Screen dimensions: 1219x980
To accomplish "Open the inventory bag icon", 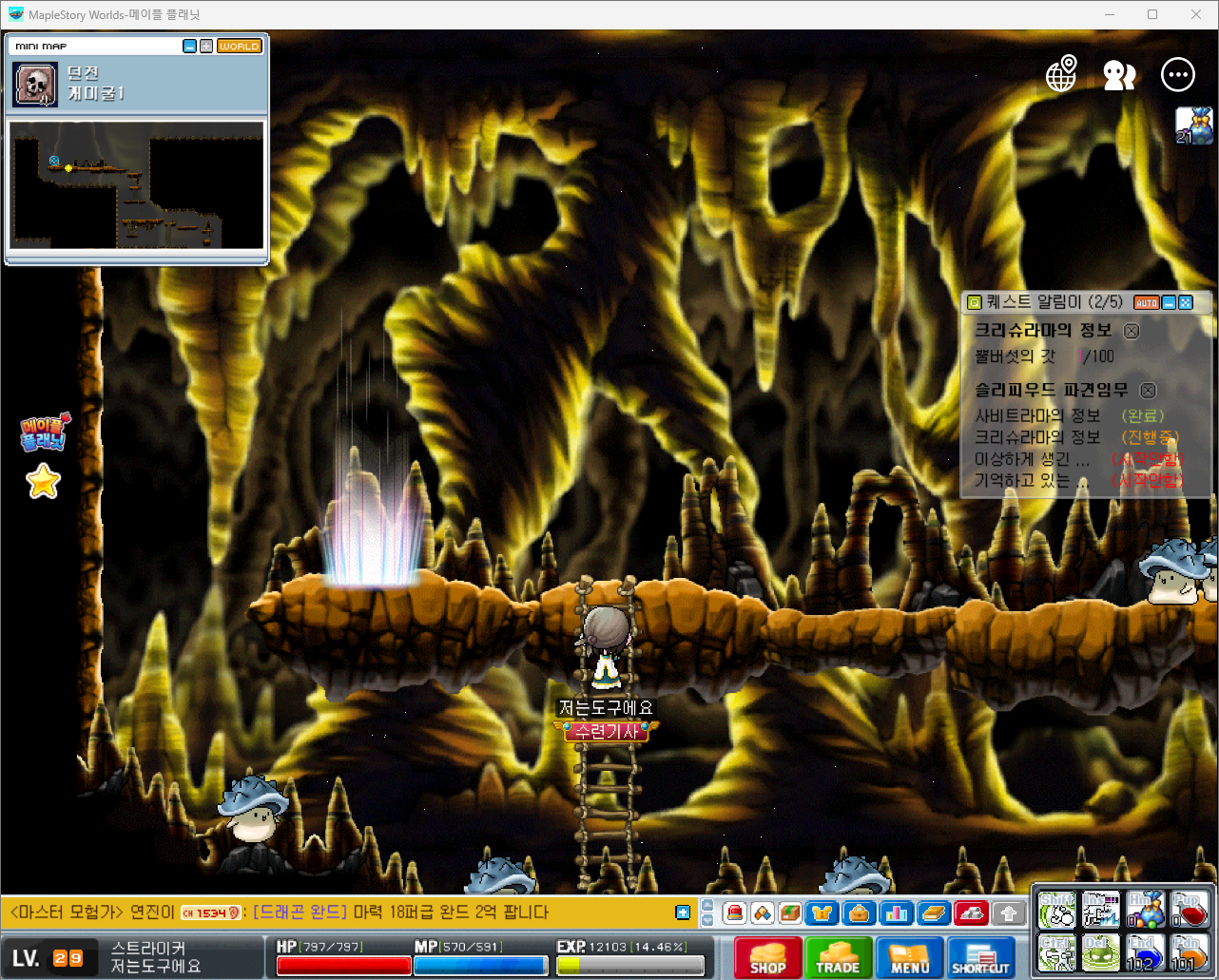I will (x=860, y=913).
